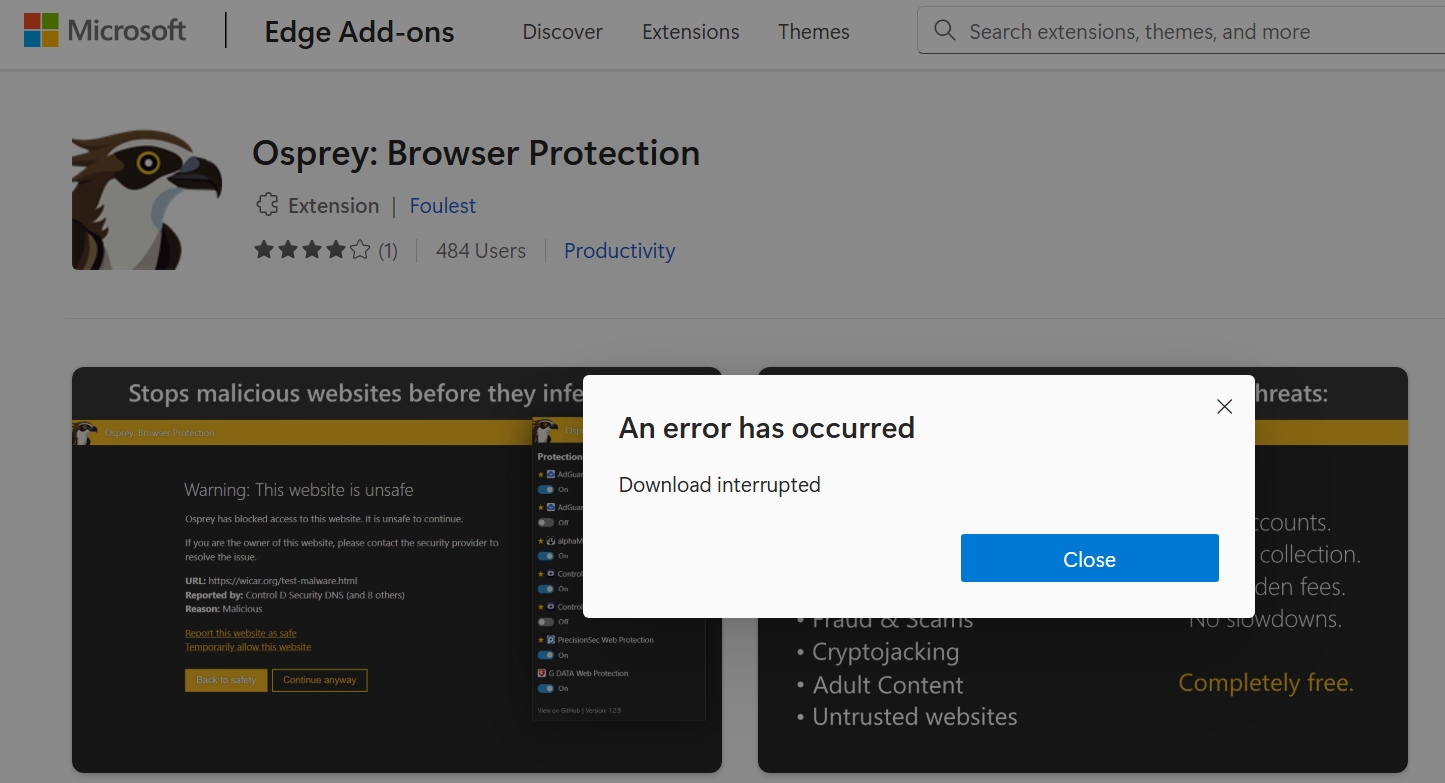Click the Osprey bird extension icon
This screenshot has height=783, width=1445.
click(147, 200)
